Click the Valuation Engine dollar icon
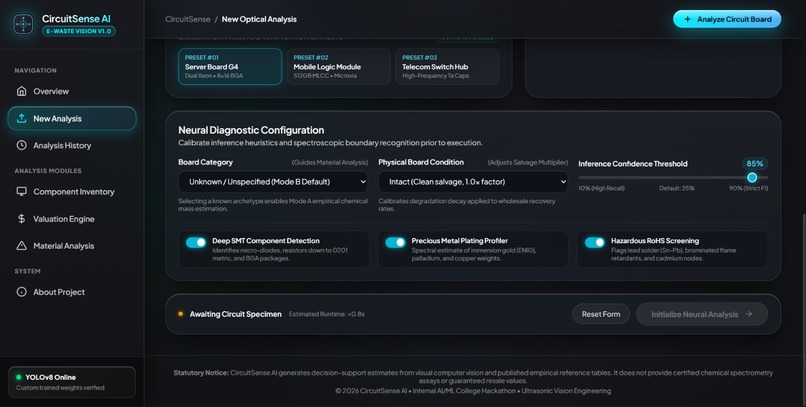The height and width of the screenshot is (407, 806). 22,218
